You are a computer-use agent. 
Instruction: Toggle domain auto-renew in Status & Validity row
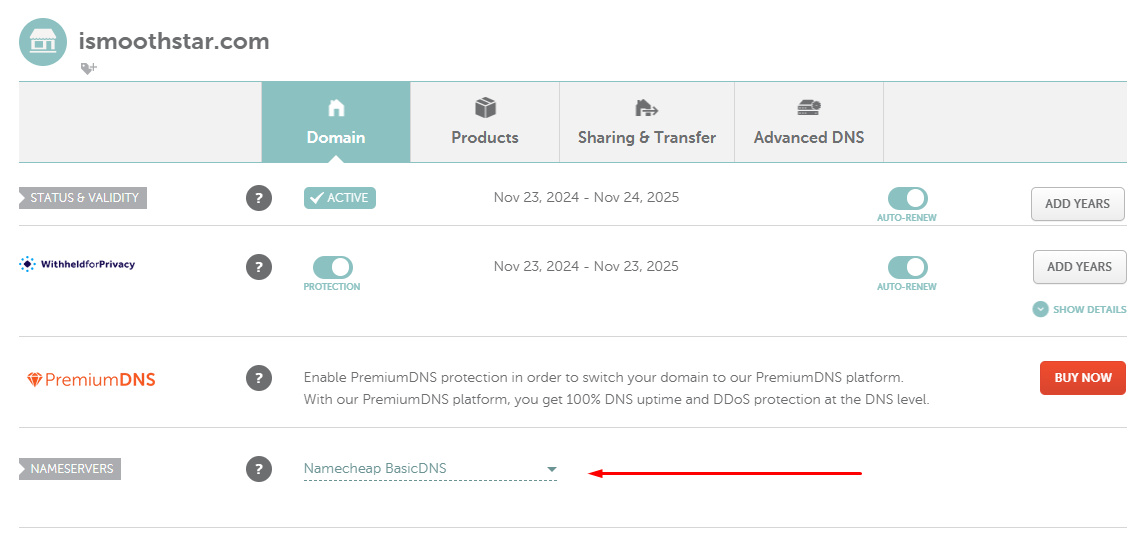(907, 198)
